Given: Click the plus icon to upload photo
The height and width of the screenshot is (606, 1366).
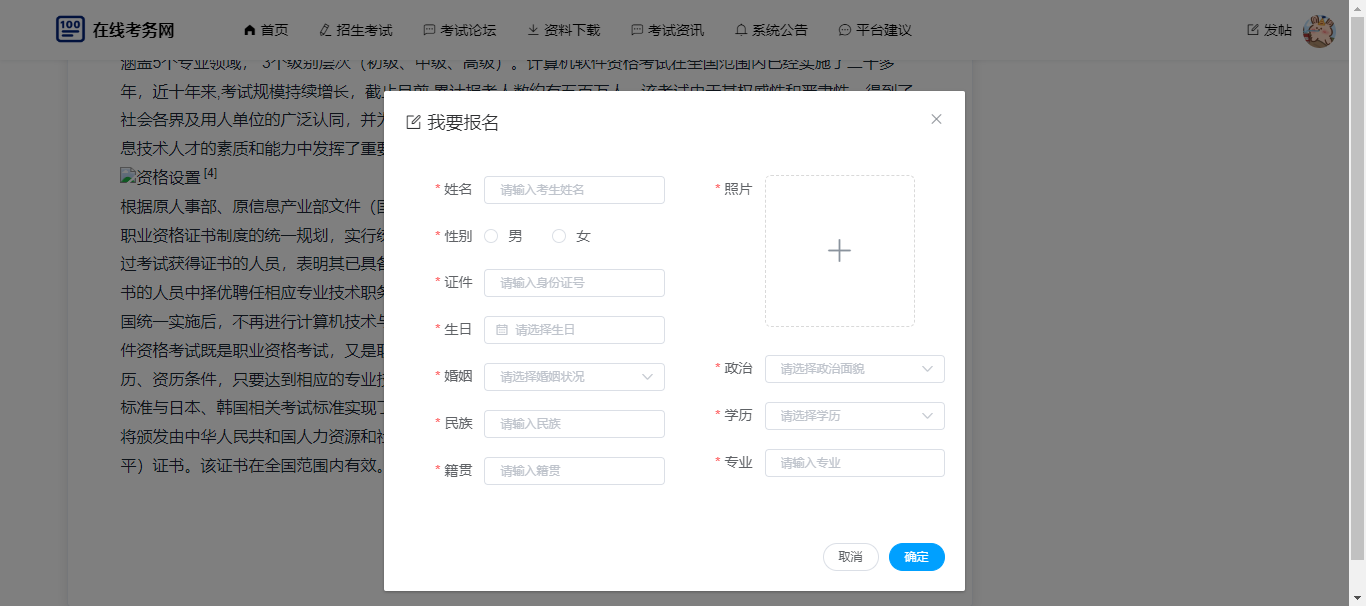Looking at the screenshot, I should point(839,251).
